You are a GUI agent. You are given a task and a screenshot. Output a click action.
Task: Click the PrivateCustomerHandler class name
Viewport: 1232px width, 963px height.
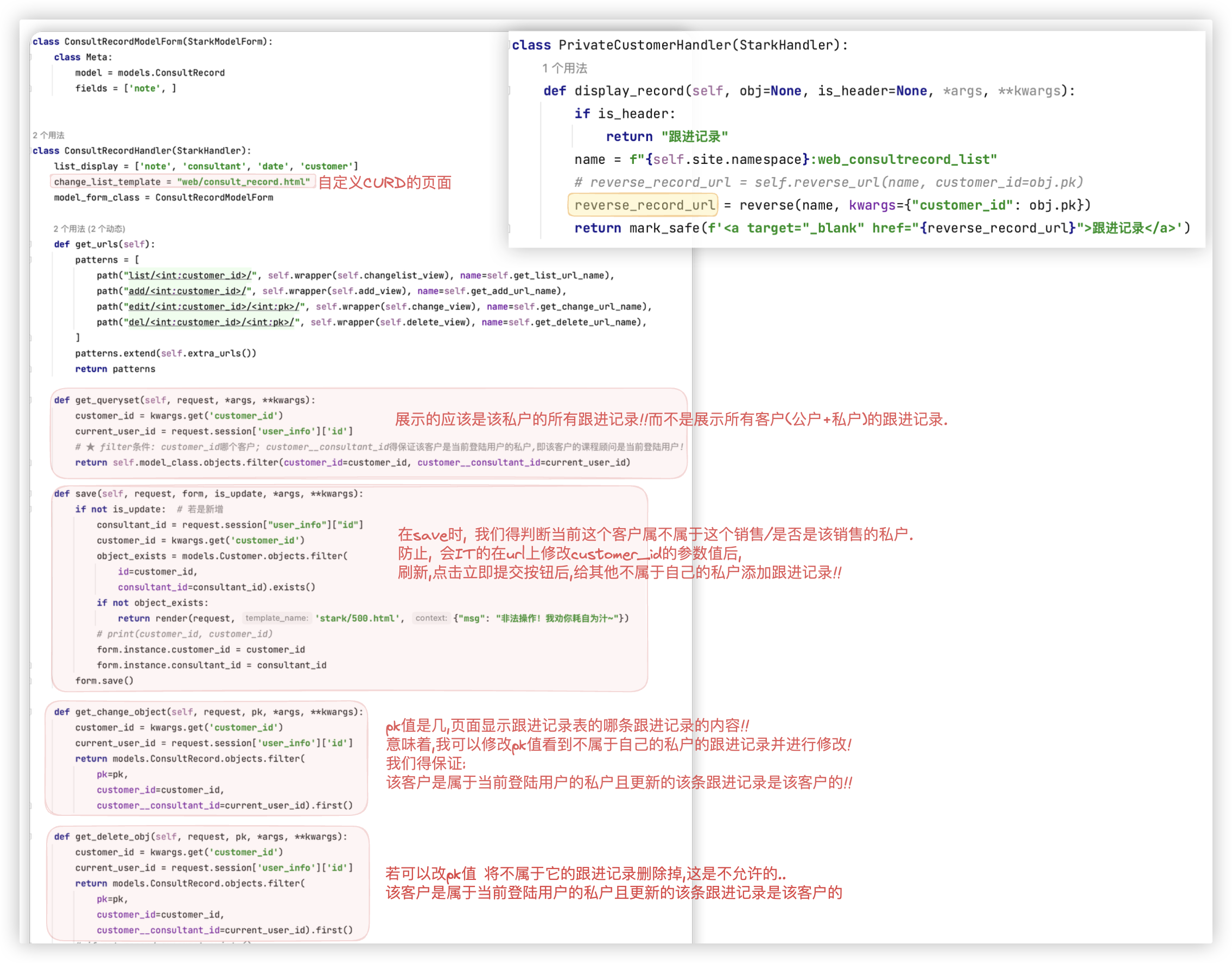[645, 45]
